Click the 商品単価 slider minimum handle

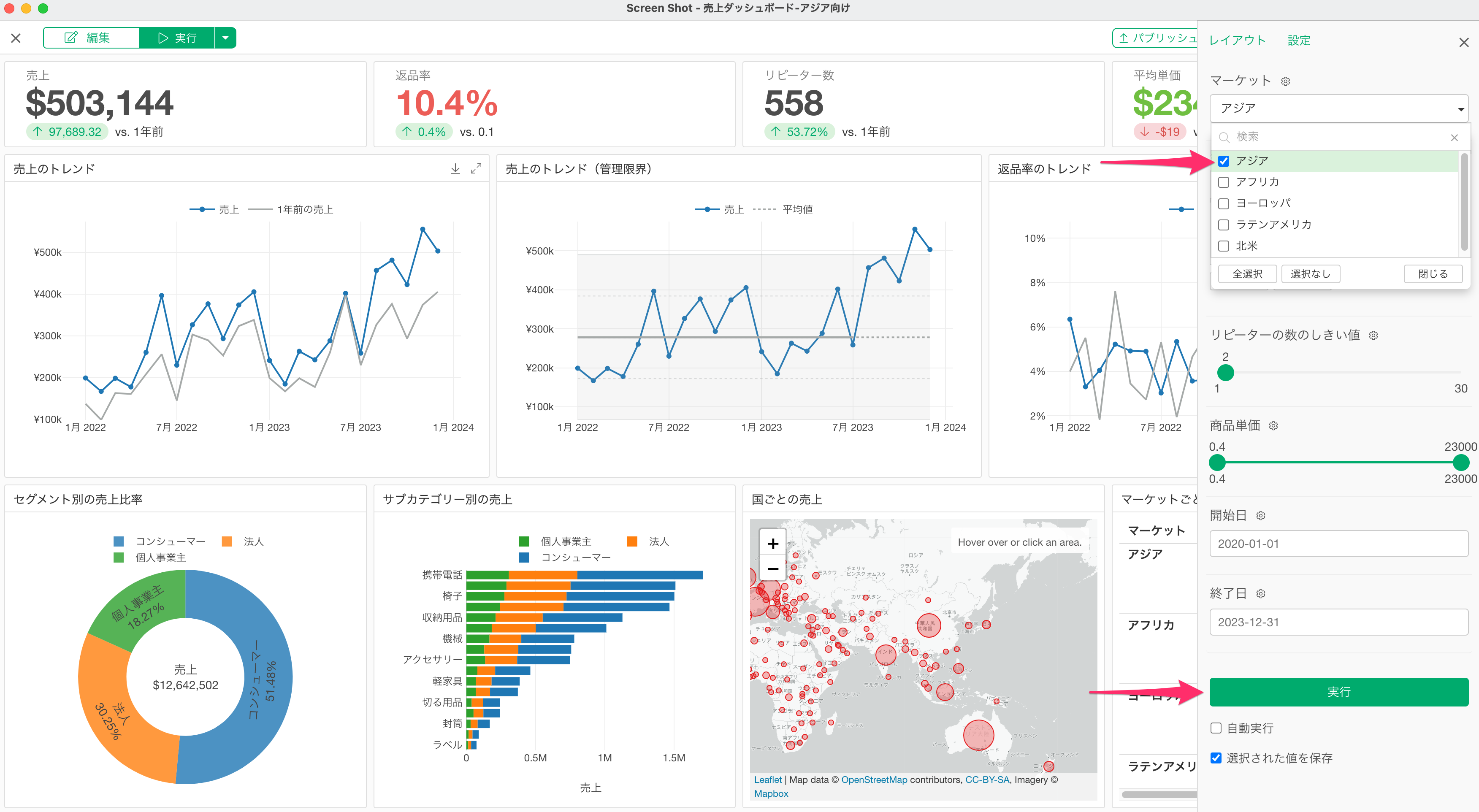[x=1217, y=462]
